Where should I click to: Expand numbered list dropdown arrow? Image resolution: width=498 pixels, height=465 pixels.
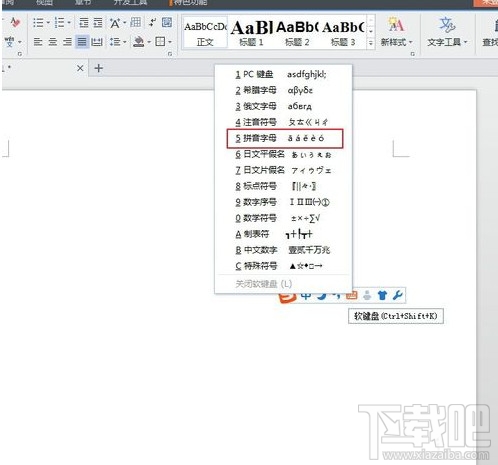coord(69,23)
